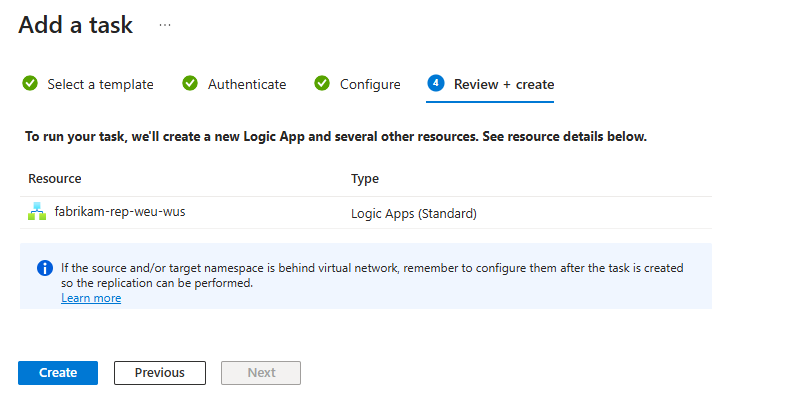Click the blue step 4 number badge
This screenshot has height=400, width=800.
point(435,84)
